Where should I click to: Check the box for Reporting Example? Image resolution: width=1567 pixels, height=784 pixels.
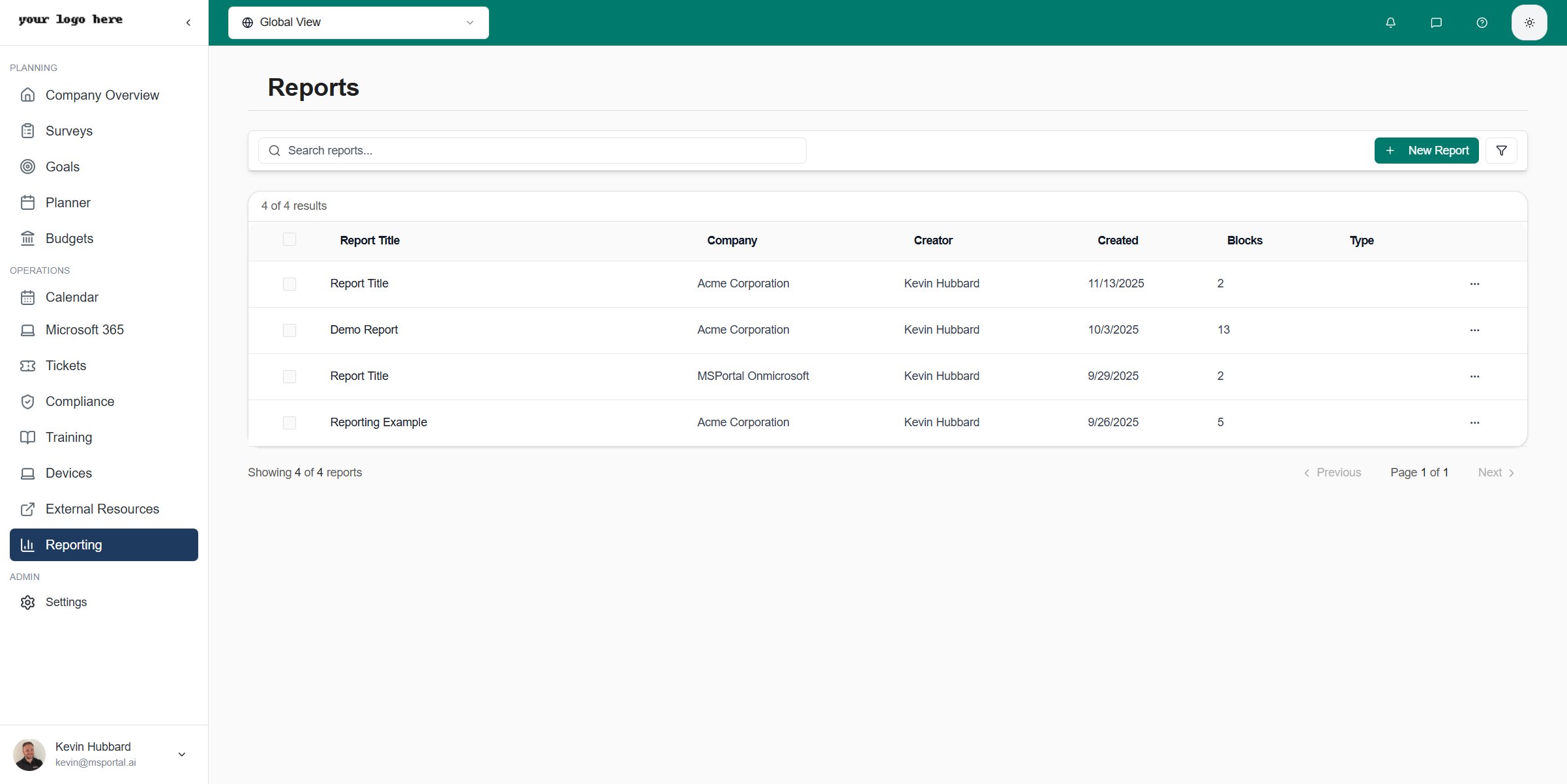click(290, 423)
